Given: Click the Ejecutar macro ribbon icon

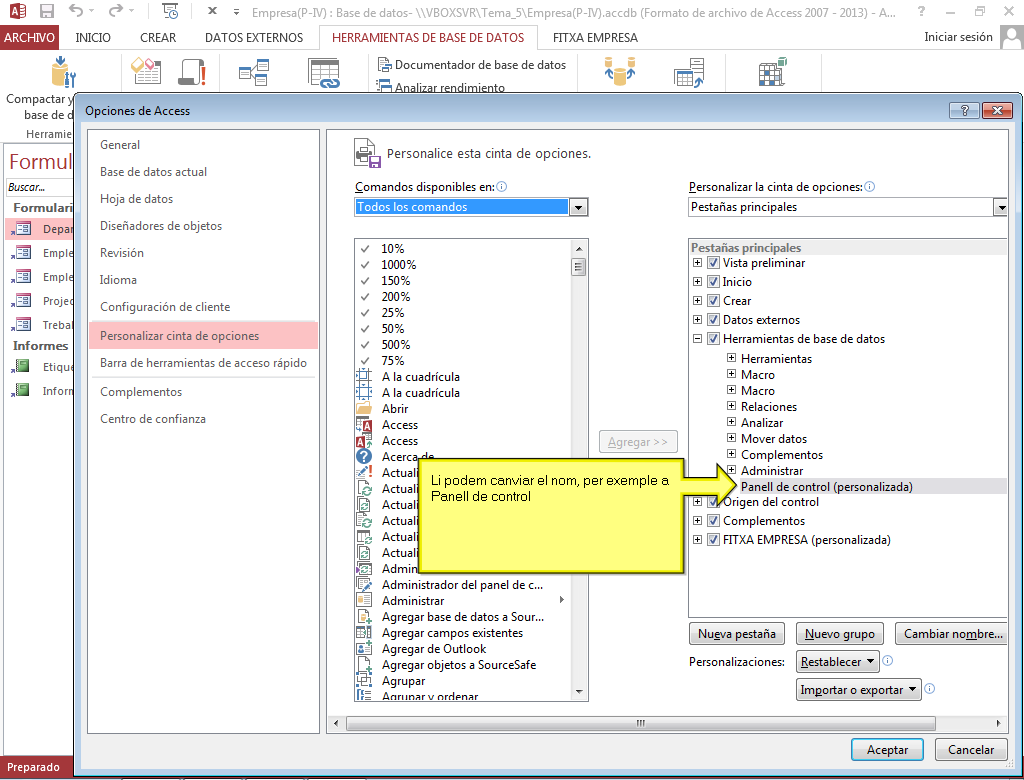Looking at the screenshot, I should 192,72.
